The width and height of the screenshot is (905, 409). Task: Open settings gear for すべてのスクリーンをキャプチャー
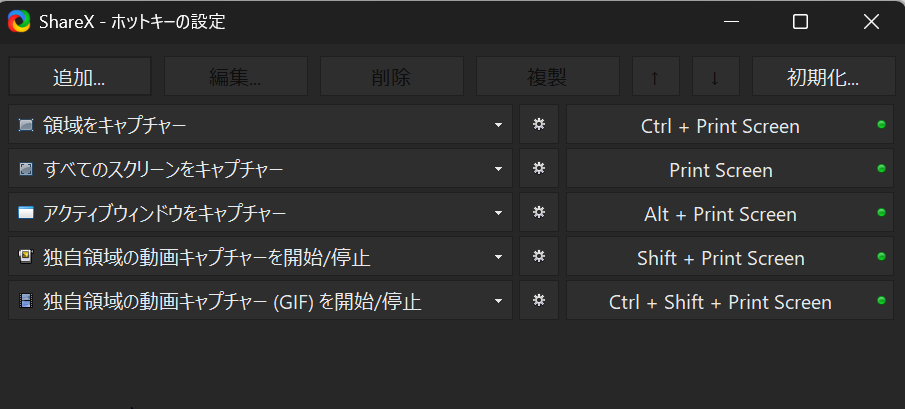[538, 169]
